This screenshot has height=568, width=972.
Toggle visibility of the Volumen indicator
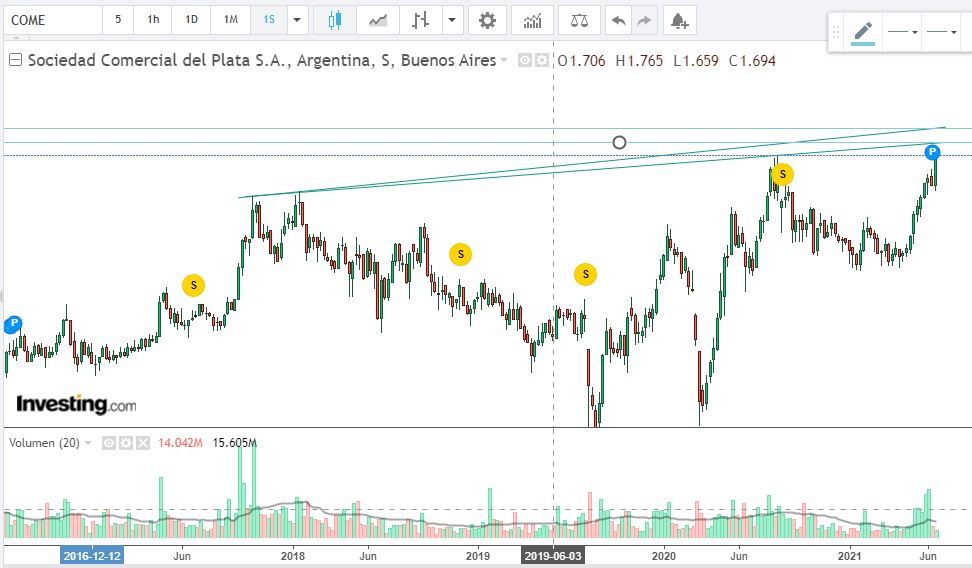click(x=110, y=443)
